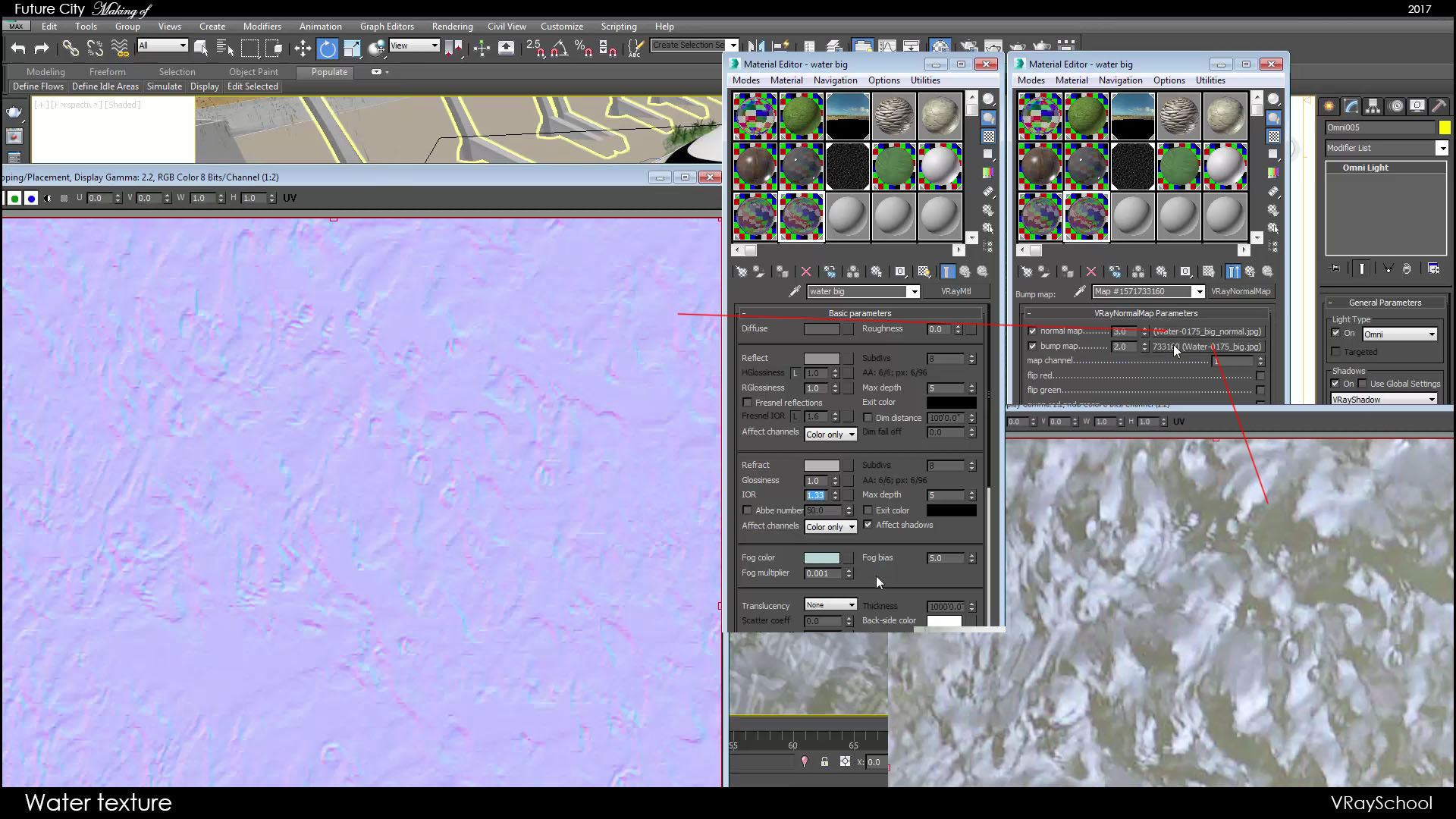Select a green sphere material slot thumbnail
The image size is (1456, 819).
[x=801, y=115]
